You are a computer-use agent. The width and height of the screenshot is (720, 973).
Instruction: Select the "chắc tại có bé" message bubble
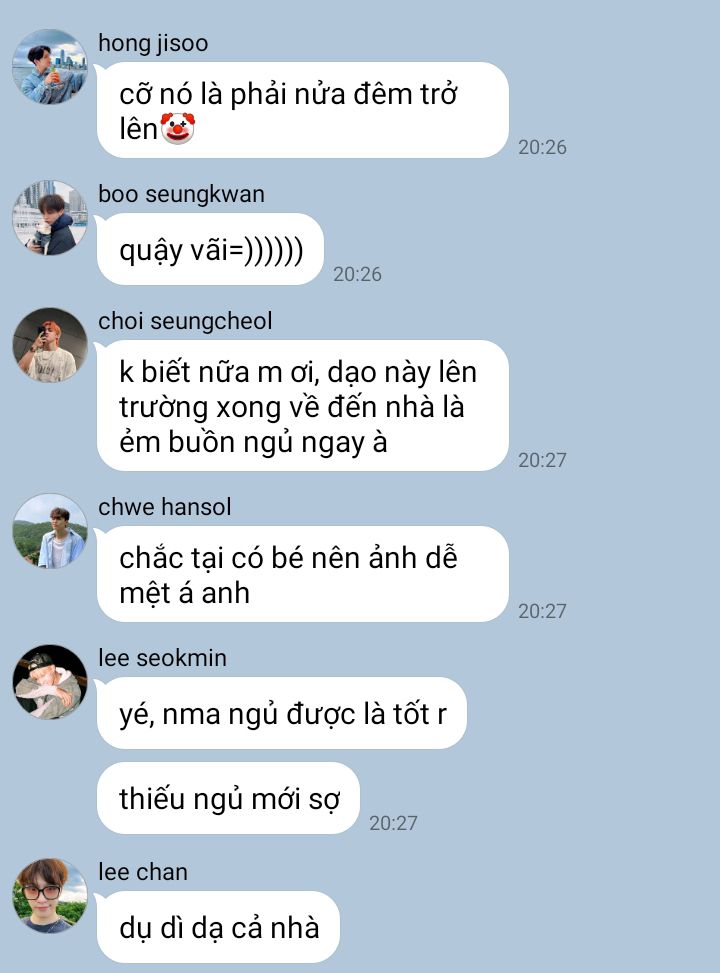point(303,574)
